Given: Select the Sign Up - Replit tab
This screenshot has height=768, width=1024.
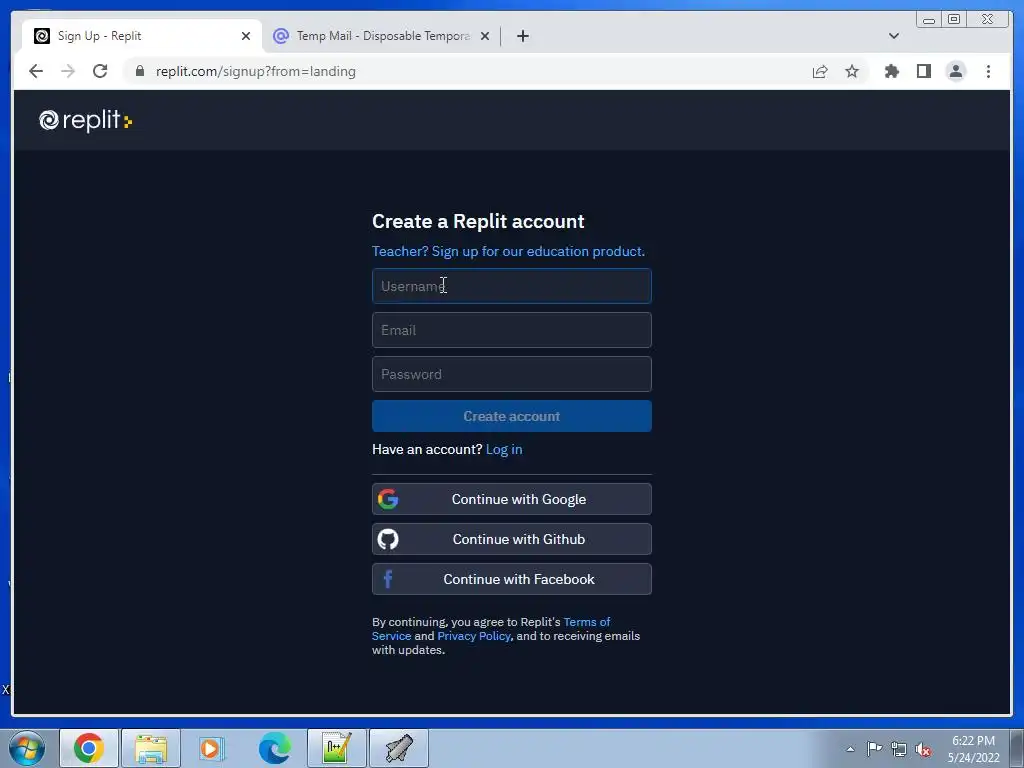Looking at the screenshot, I should (142, 36).
